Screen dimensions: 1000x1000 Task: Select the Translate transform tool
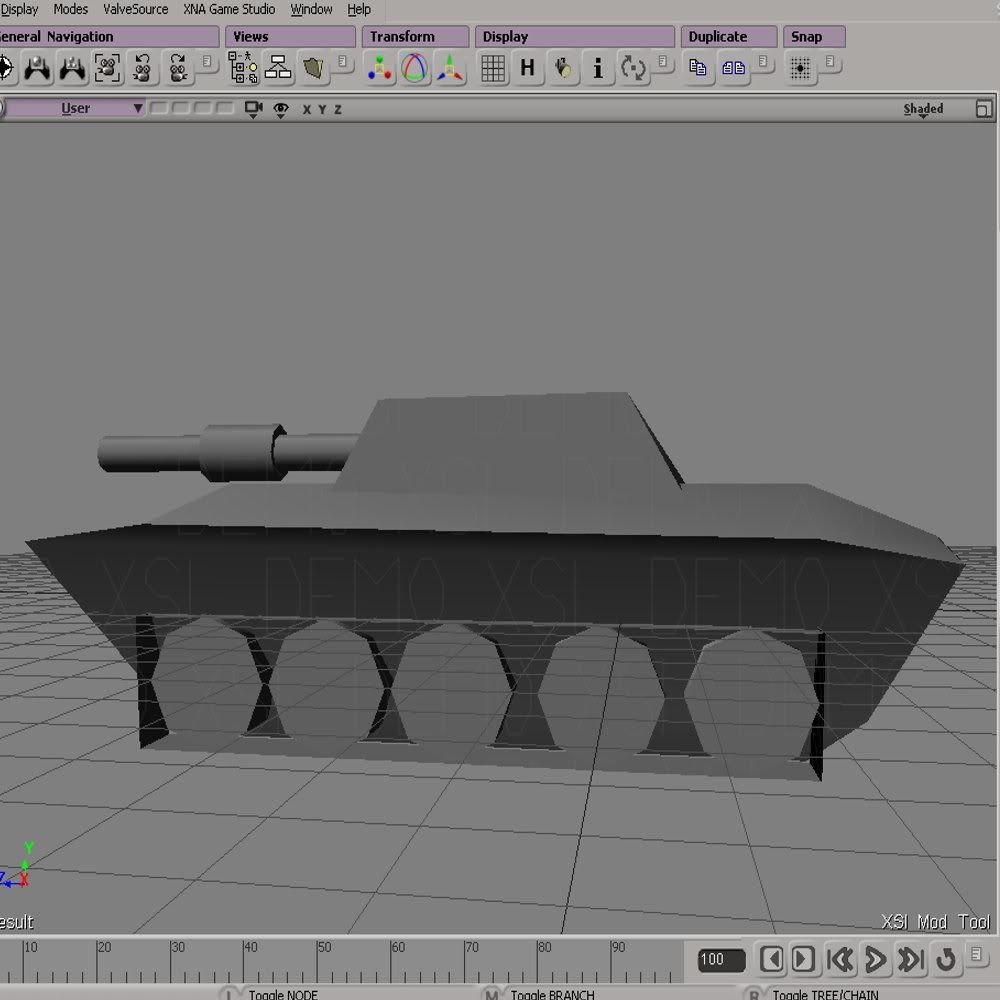point(450,68)
